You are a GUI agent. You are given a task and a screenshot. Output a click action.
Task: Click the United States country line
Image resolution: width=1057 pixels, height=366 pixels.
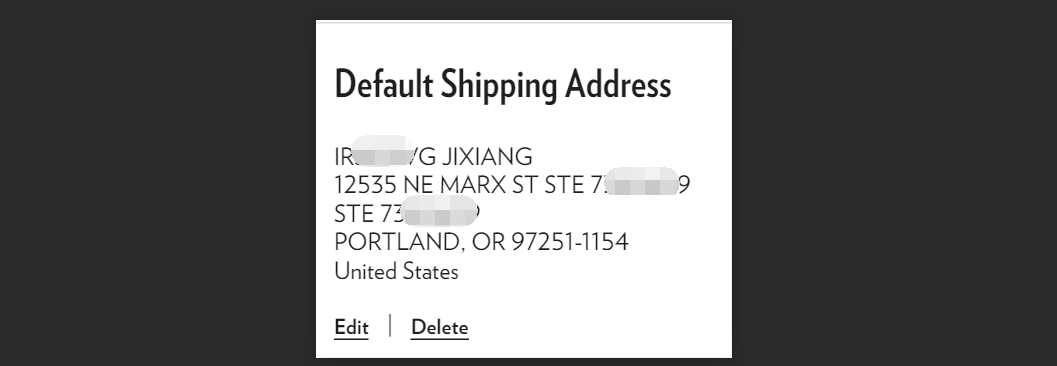[396, 272]
